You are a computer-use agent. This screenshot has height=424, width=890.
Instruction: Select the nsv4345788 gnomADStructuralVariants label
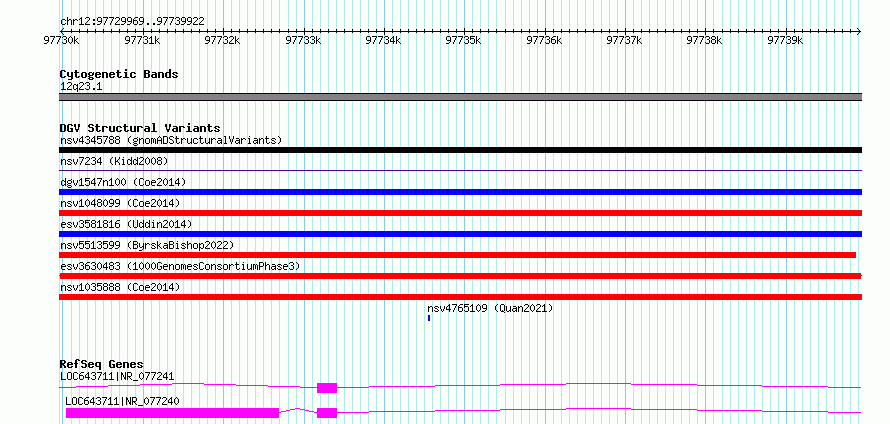point(171,140)
